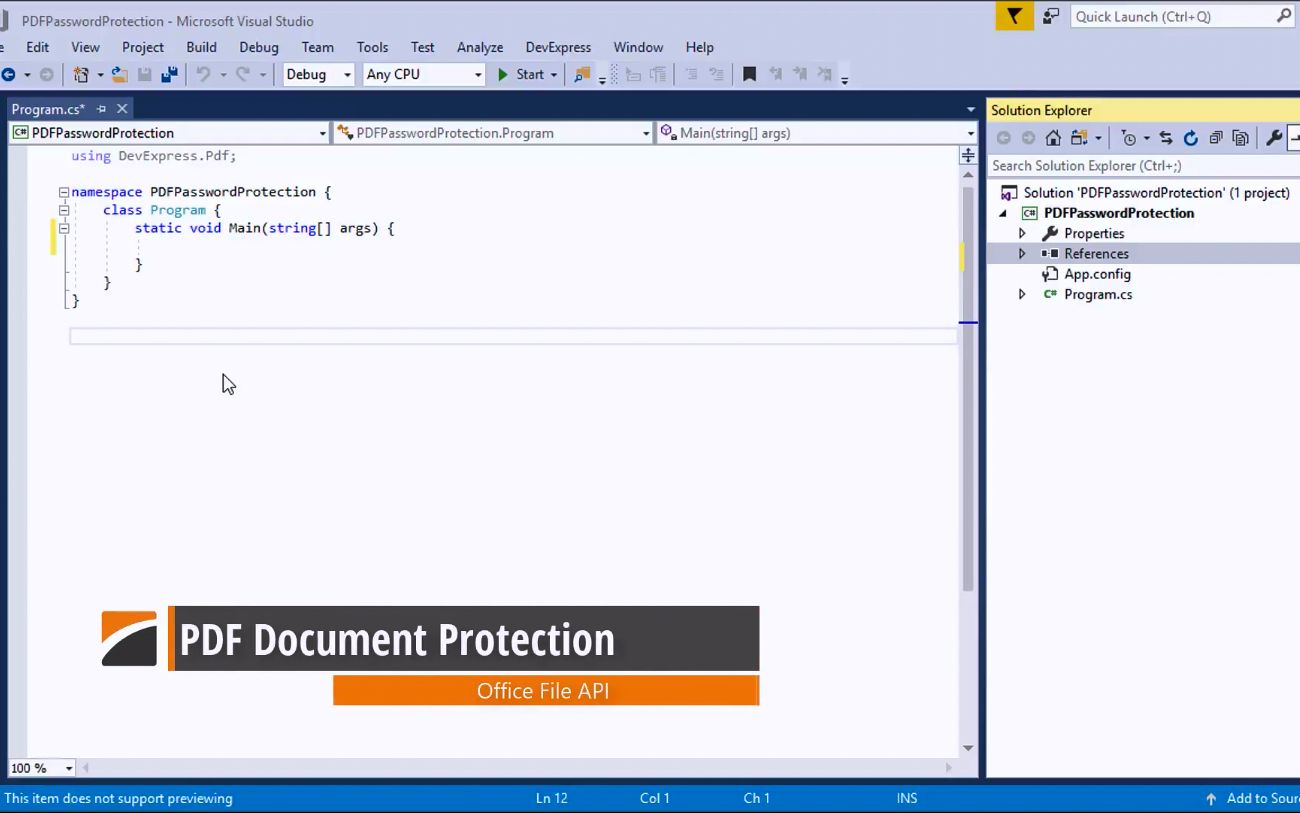Expand the Properties node
Image resolution: width=1300 pixels, height=813 pixels.
[x=1022, y=233]
